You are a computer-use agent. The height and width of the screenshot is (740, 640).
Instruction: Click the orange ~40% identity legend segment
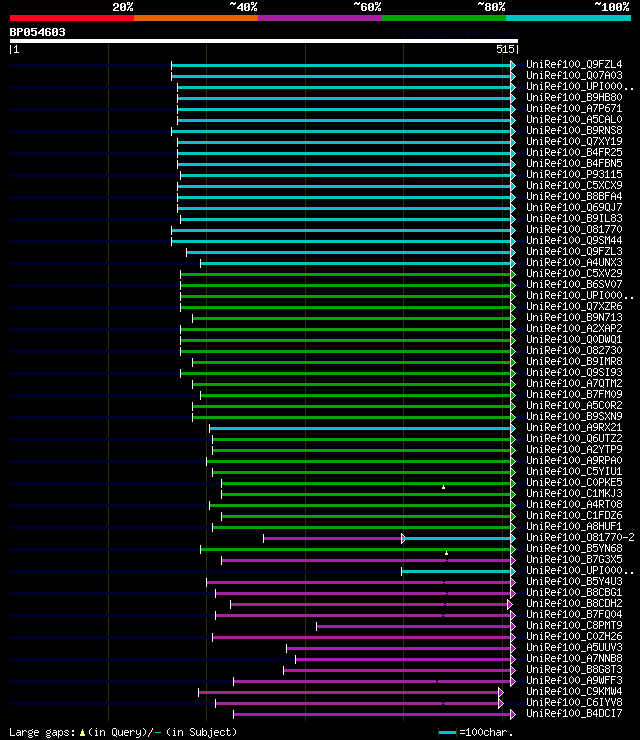(x=196, y=18)
